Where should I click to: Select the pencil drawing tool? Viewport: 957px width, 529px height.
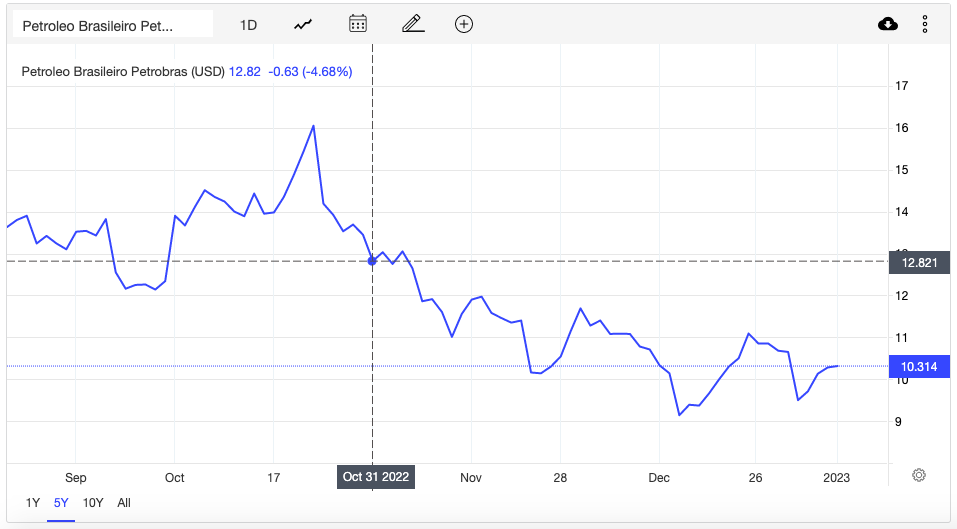click(x=413, y=24)
